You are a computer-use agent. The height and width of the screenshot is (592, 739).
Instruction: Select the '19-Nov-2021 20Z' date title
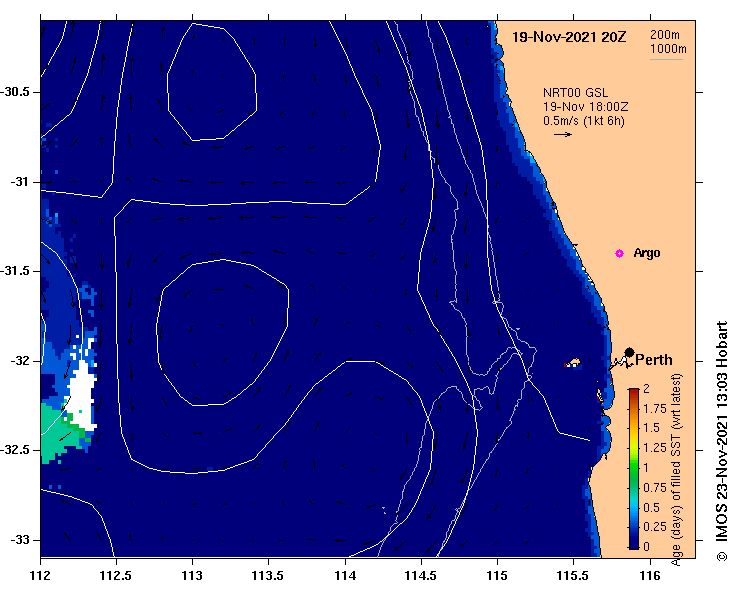click(x=569, y=37)
